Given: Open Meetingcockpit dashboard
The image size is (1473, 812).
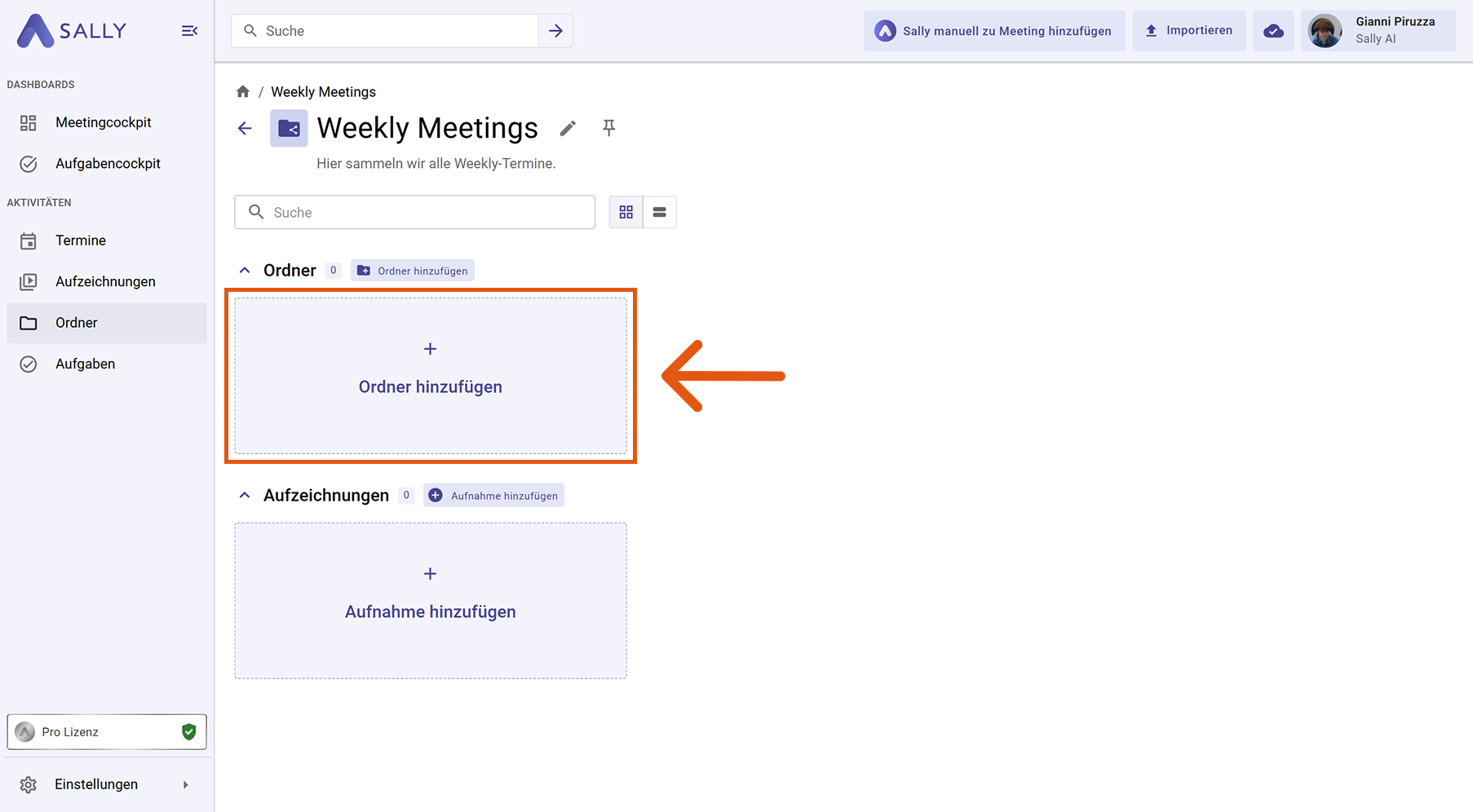Looking at the screenshot, I should coord(103,122).
